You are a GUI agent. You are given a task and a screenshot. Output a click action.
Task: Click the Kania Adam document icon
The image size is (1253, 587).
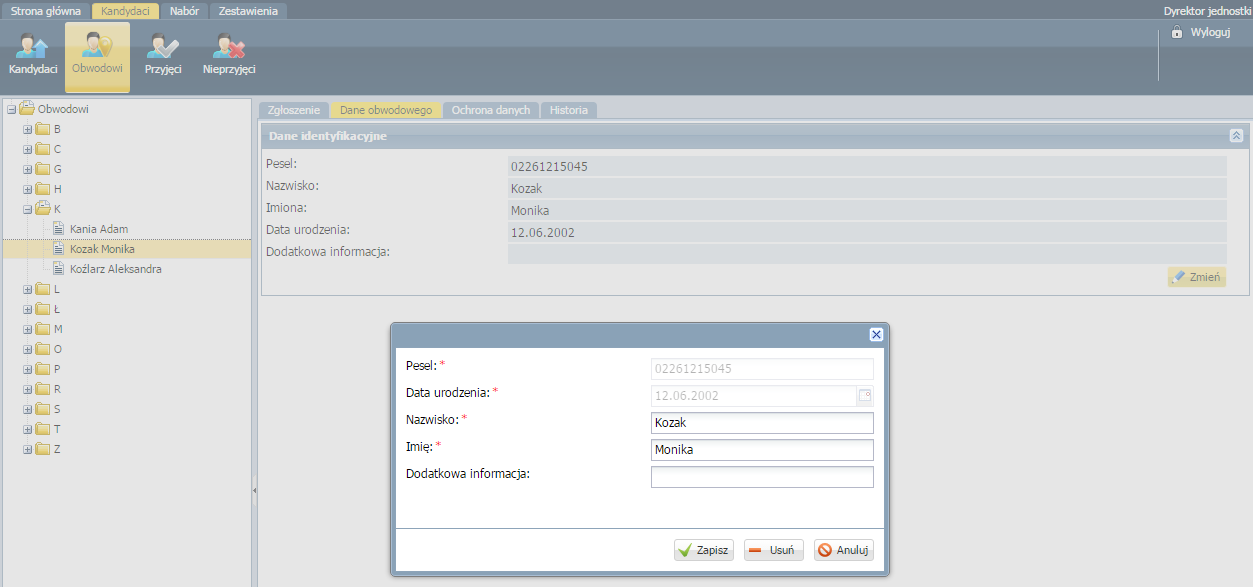coord(59,229)
